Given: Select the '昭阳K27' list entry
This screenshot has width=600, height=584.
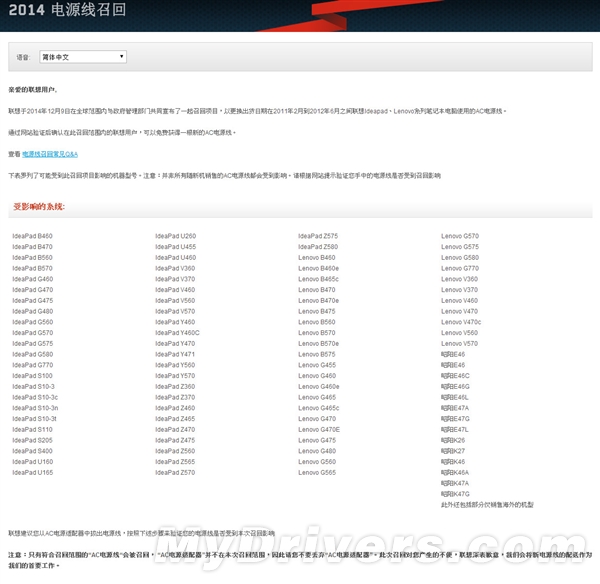Looking at the screenshot, I should coord(453,451).
